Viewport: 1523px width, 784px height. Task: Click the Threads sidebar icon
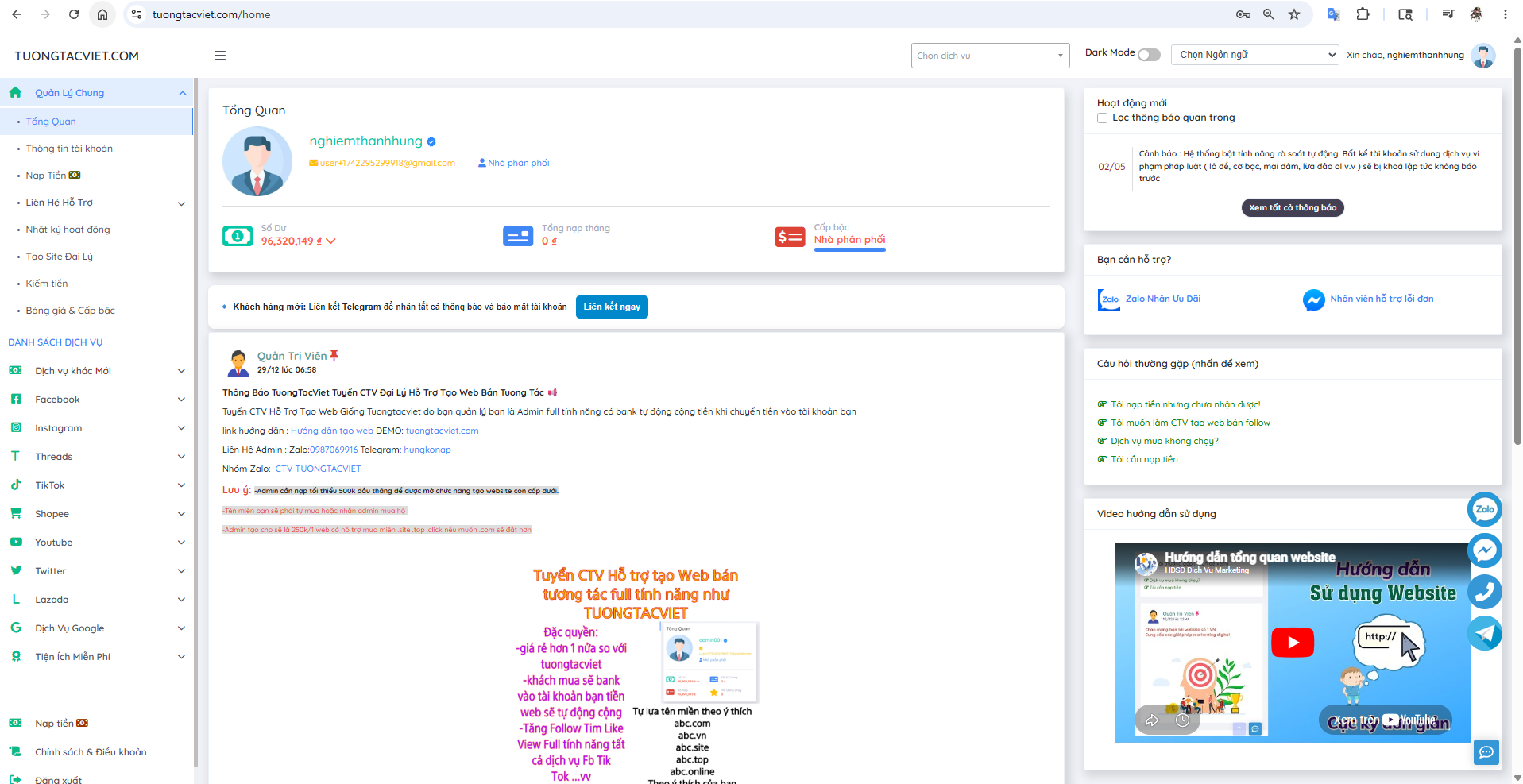click(x=15, y=456)
